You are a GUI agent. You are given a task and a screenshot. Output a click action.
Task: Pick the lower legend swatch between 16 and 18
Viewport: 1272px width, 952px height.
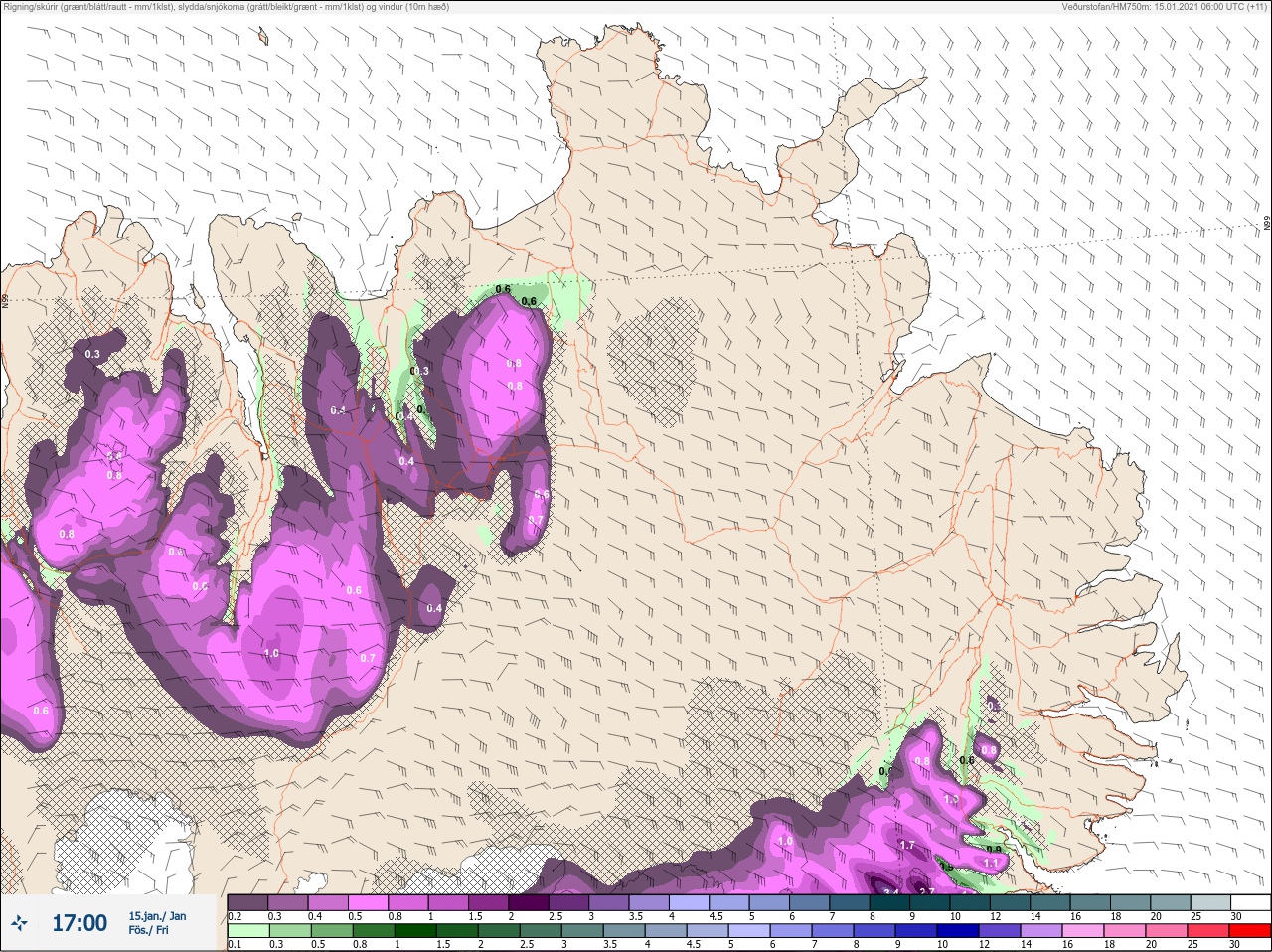point(1084,931)
